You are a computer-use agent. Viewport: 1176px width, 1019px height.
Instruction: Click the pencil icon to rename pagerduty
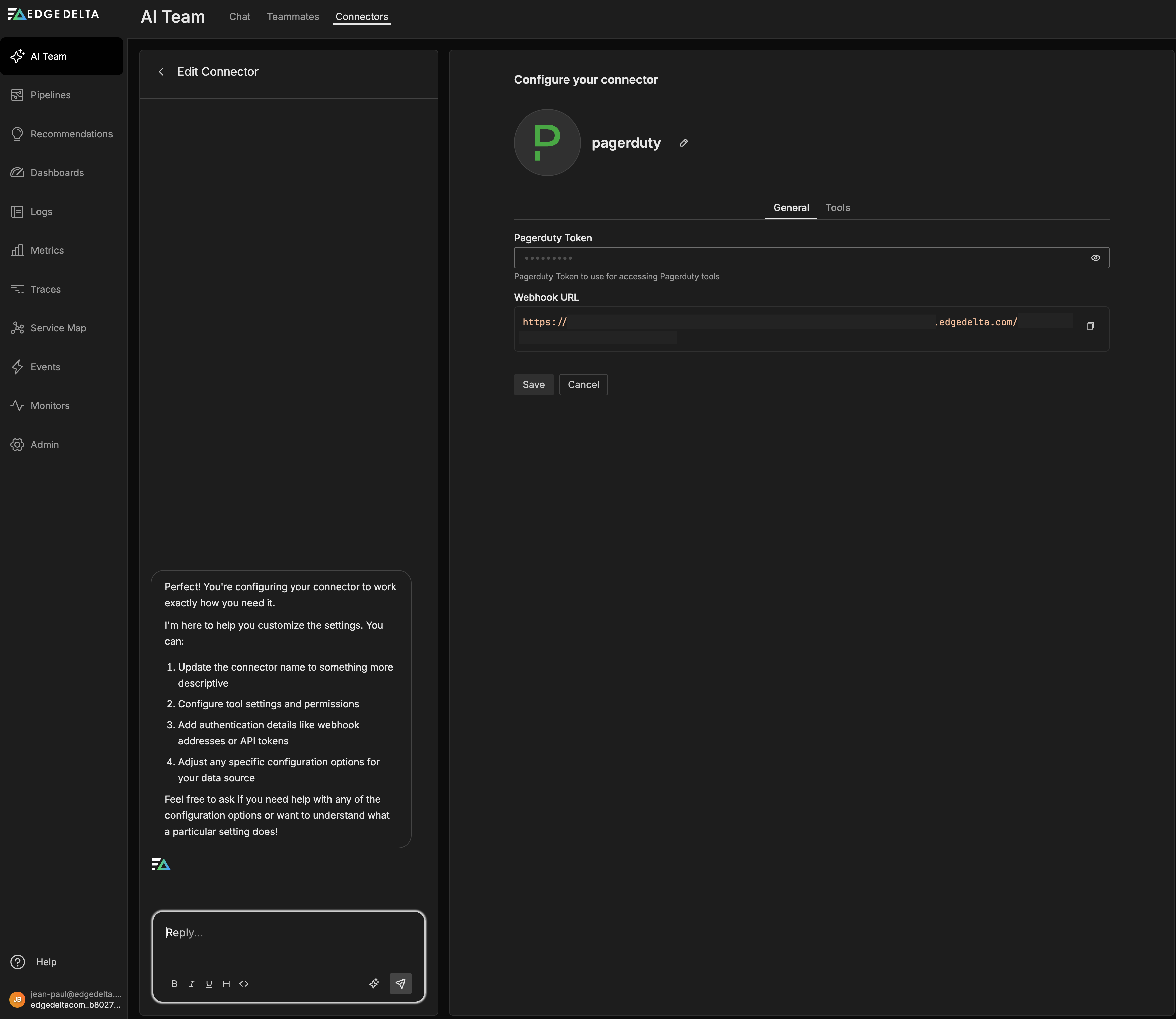[x=683, y=143]
